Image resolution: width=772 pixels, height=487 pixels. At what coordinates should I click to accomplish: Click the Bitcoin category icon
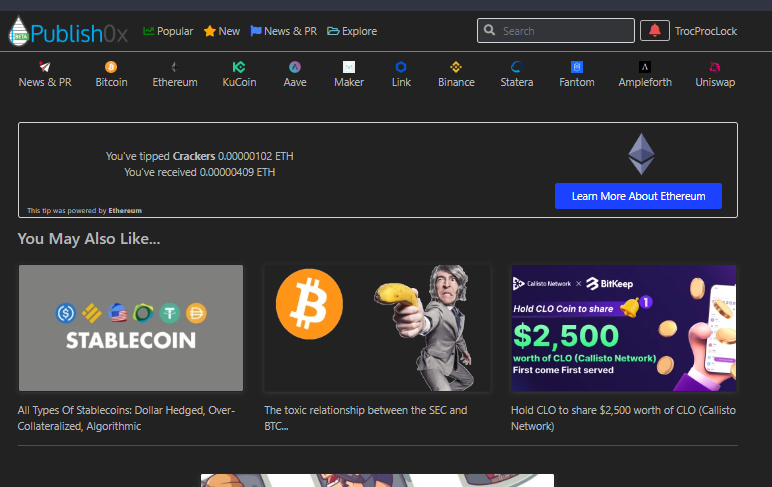click(111, 66)
